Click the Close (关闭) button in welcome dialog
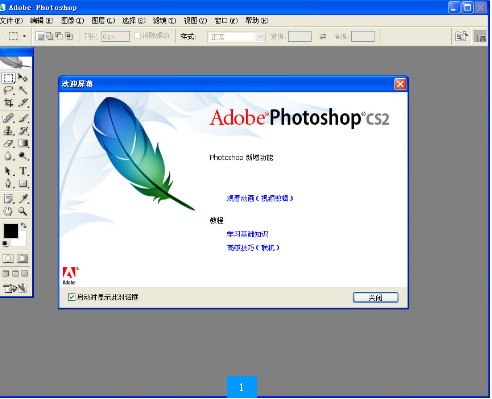 pyautogui.click(x=376, y=298)
